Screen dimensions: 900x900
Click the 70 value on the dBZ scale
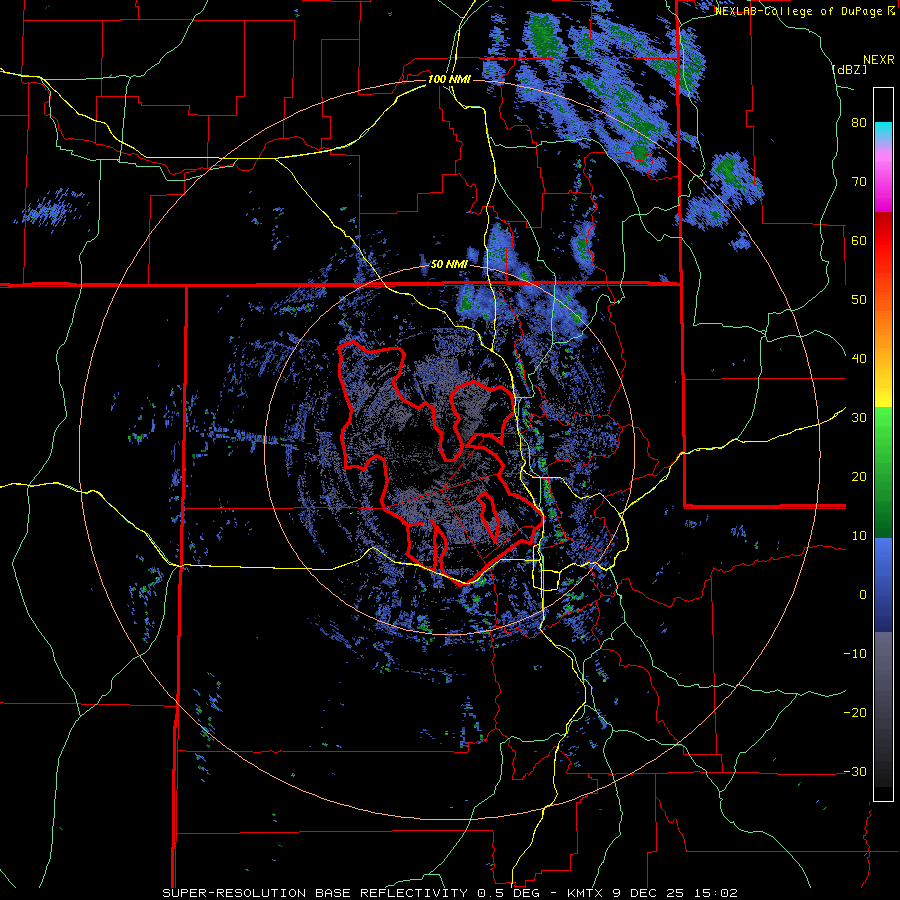click(859, 181)
